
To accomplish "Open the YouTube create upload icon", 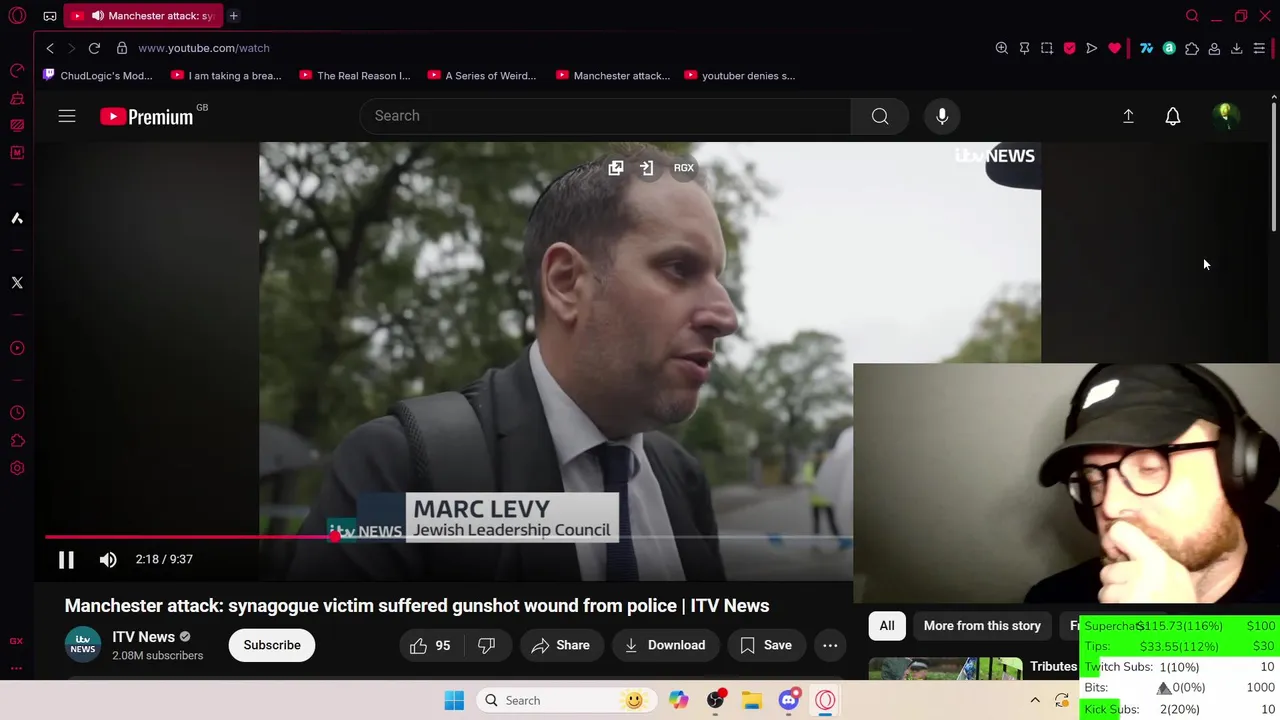I will tap(1128, 116).
